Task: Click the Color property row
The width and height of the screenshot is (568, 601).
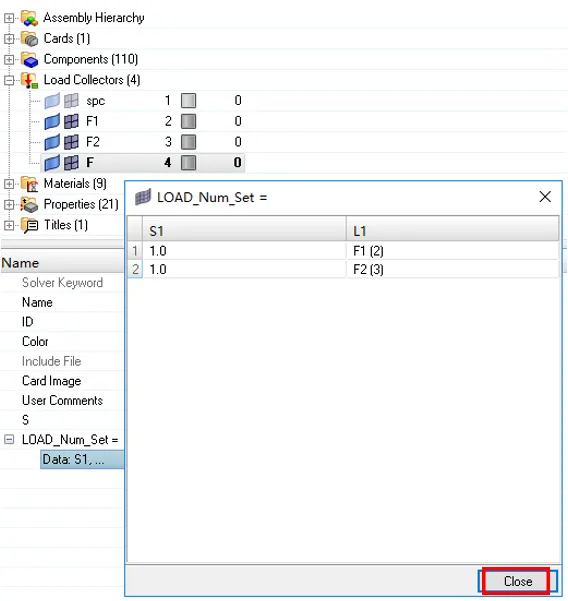Action: [x=62, y=342]
